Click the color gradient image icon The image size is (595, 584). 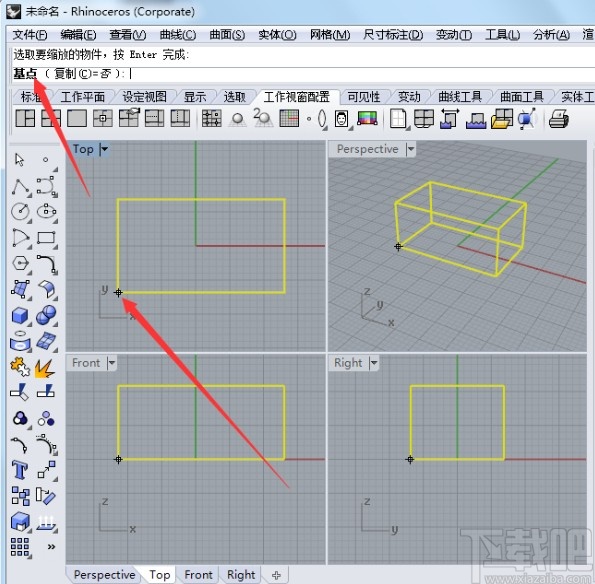[x=367, y=118]
